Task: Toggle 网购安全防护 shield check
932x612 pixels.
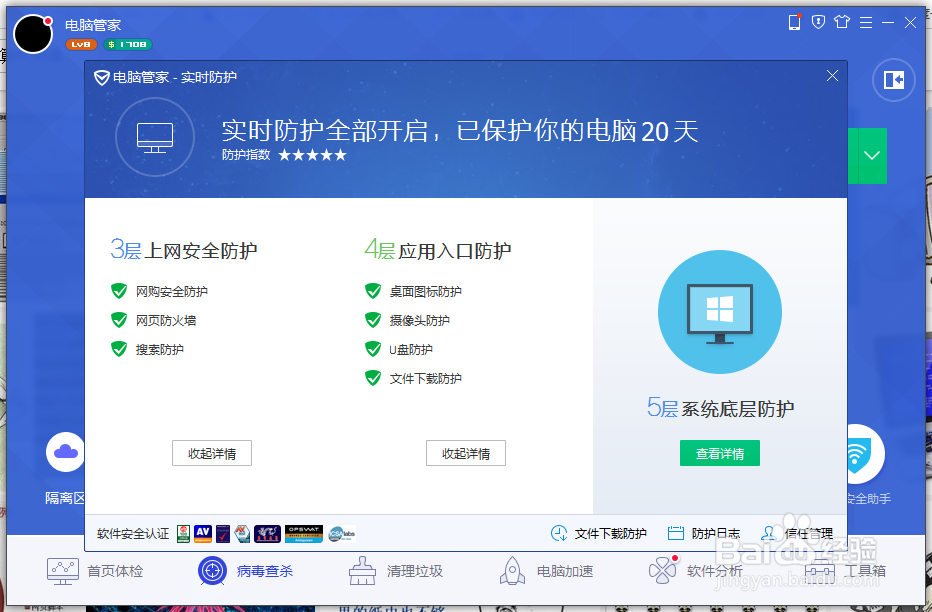Action: (x=119, y=291)
